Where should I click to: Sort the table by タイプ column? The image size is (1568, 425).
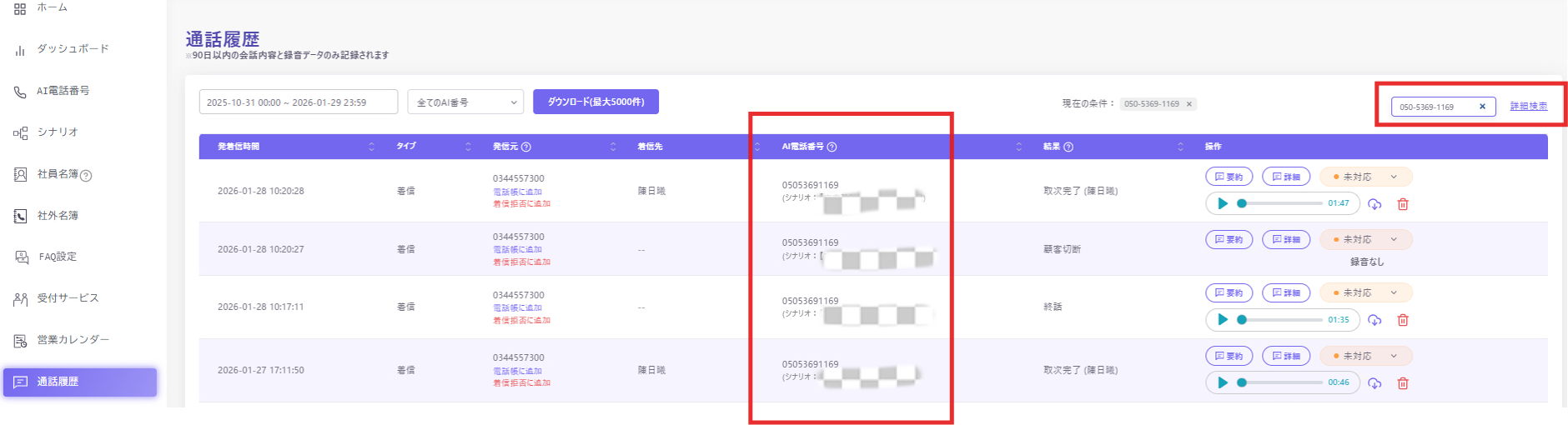pyautogui.click(x=468, y=147)
